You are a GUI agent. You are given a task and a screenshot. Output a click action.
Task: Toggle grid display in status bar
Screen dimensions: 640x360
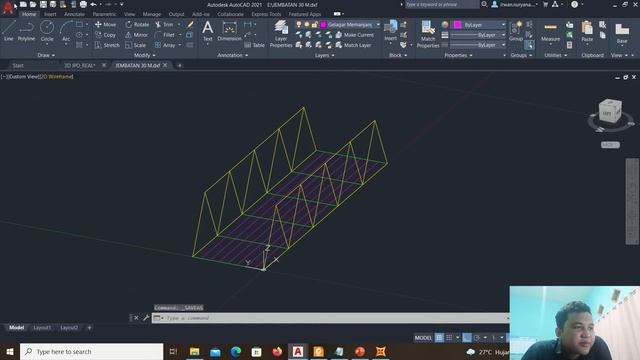point(439,338)
